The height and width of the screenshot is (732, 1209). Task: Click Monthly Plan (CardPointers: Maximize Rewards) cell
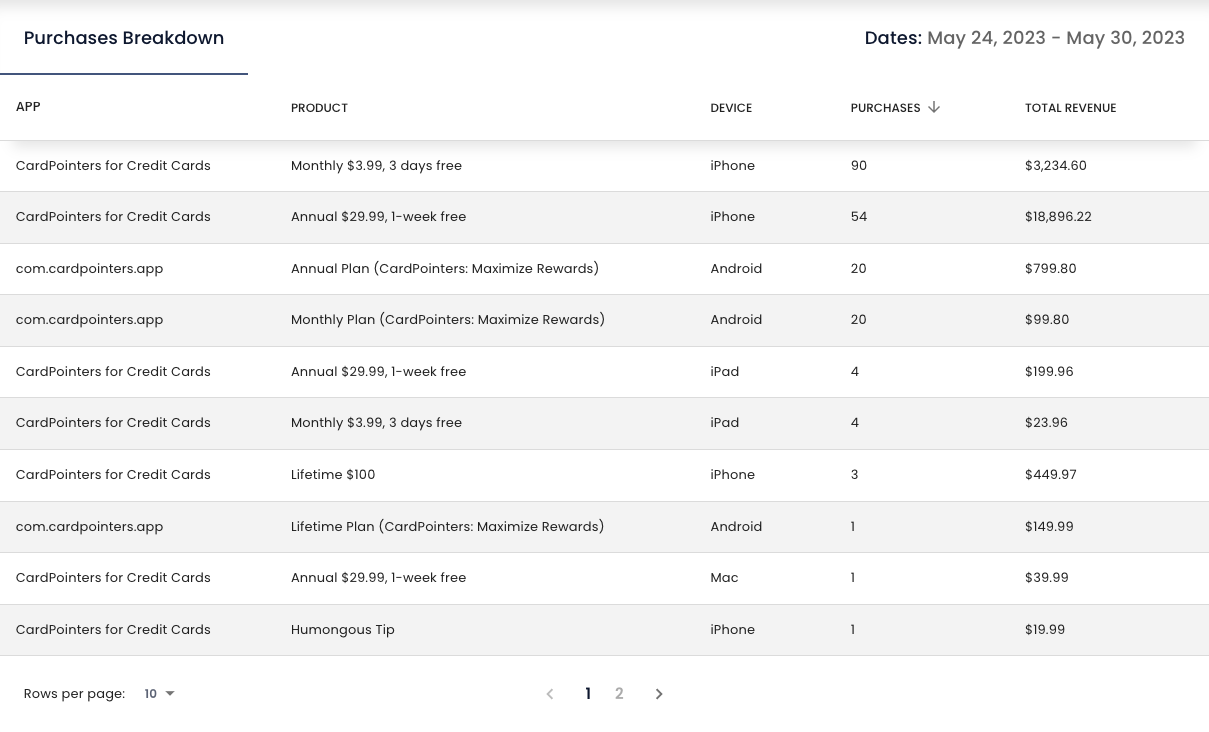(x=448, y=320)
